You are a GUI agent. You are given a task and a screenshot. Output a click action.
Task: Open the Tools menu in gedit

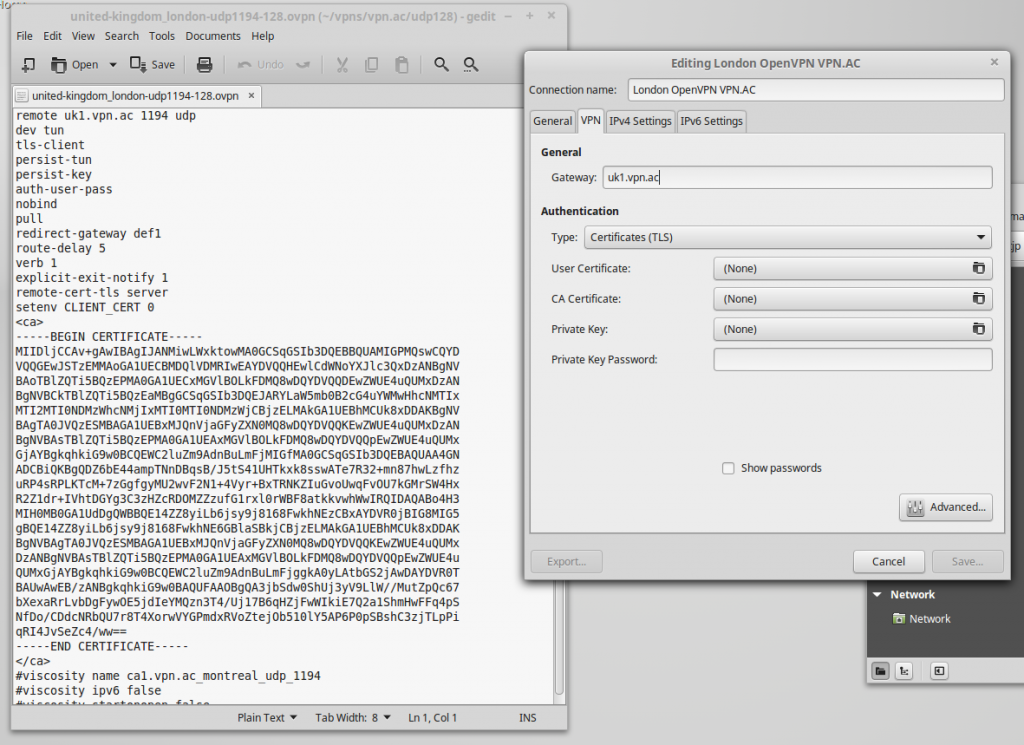tap(161, 36)
